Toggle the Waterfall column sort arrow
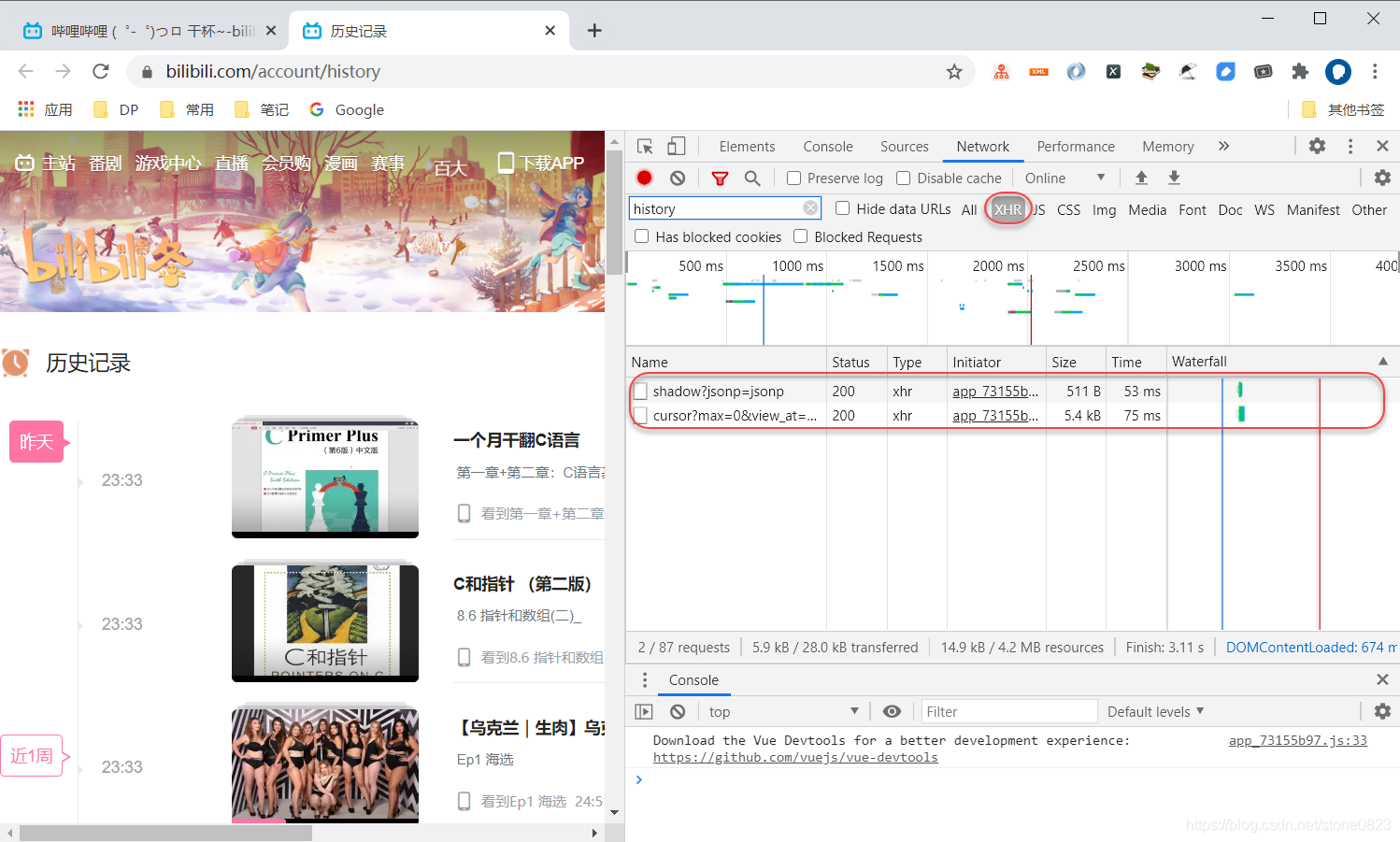The image size is (1400, 842). pyautogui.click(x=1382, y=362)
